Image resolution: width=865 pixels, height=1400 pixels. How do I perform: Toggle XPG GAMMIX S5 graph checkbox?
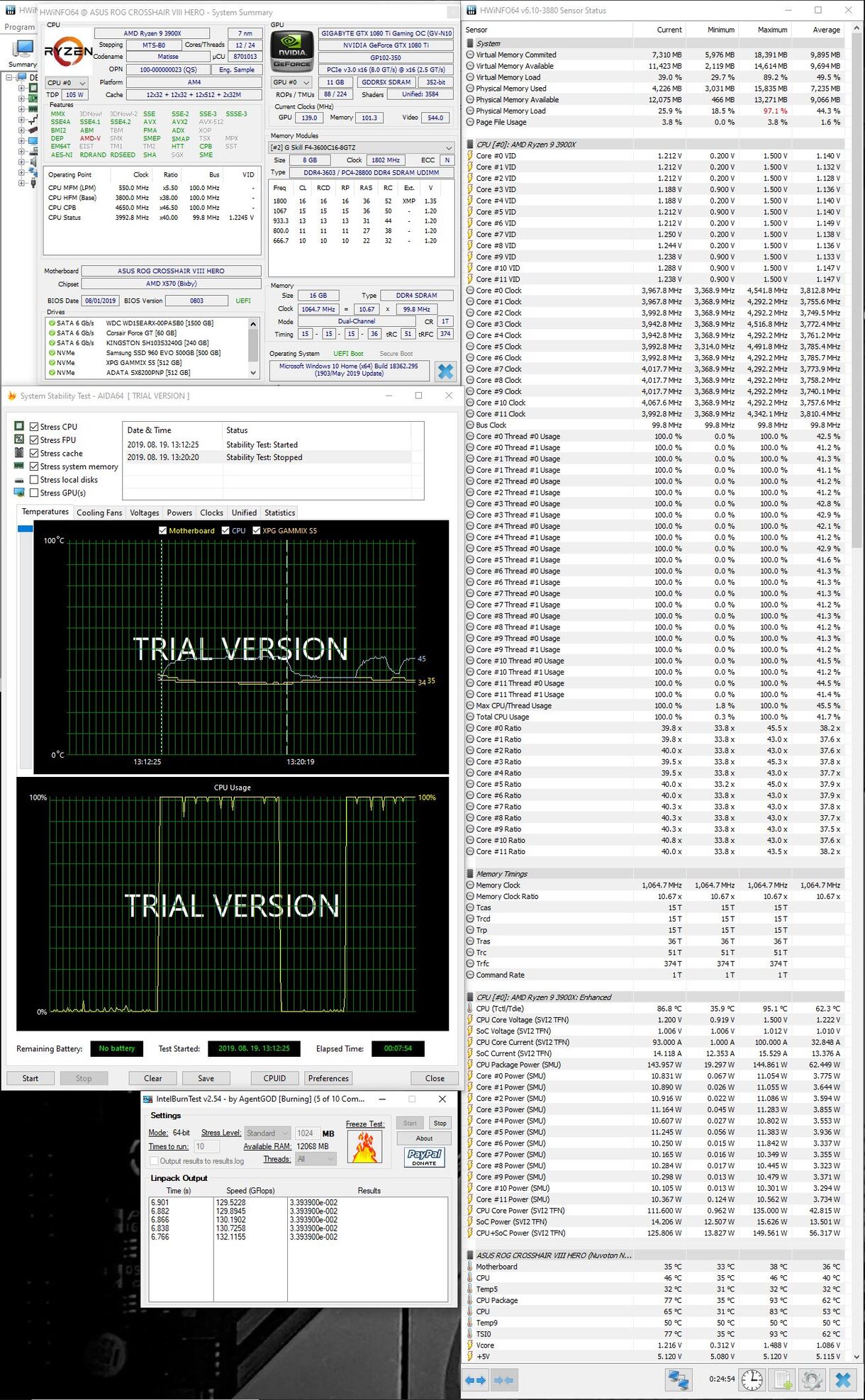click(x=257, y=530)
